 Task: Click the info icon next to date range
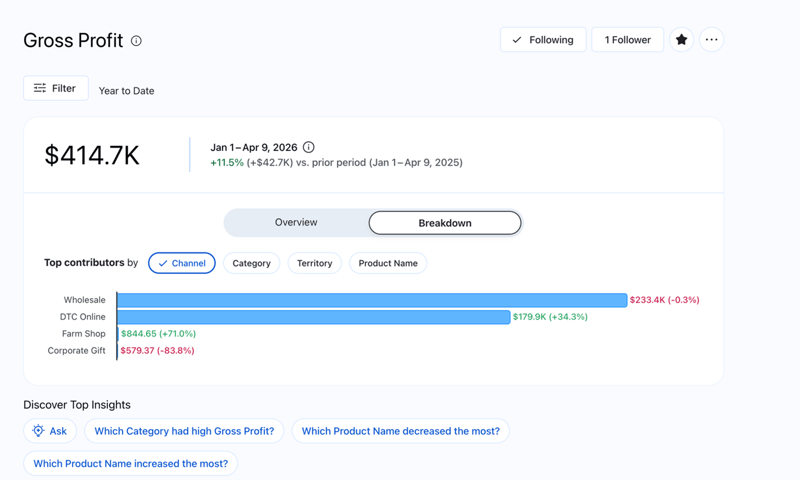309,147
